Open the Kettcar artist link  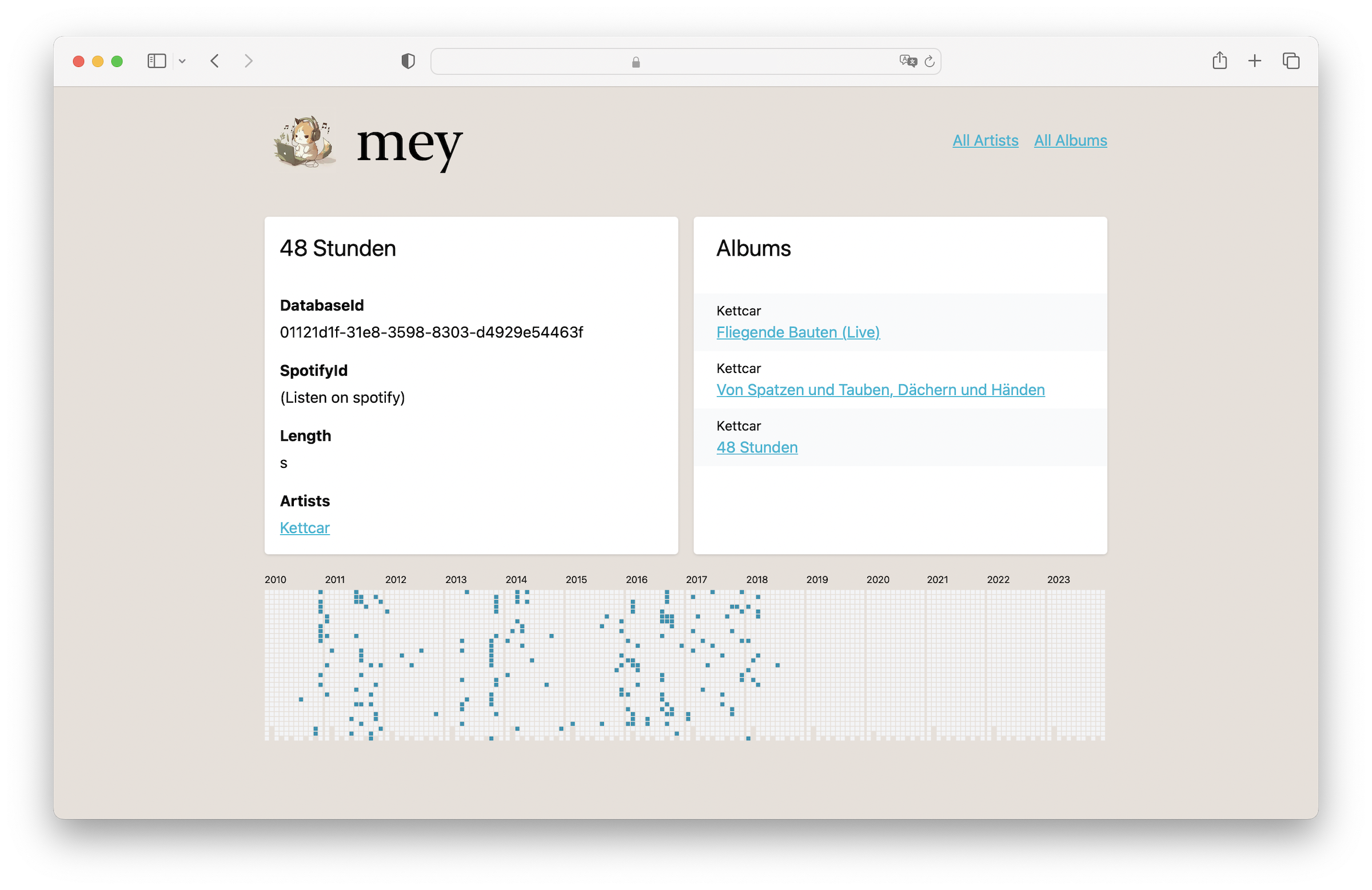[x=304, y=528]
